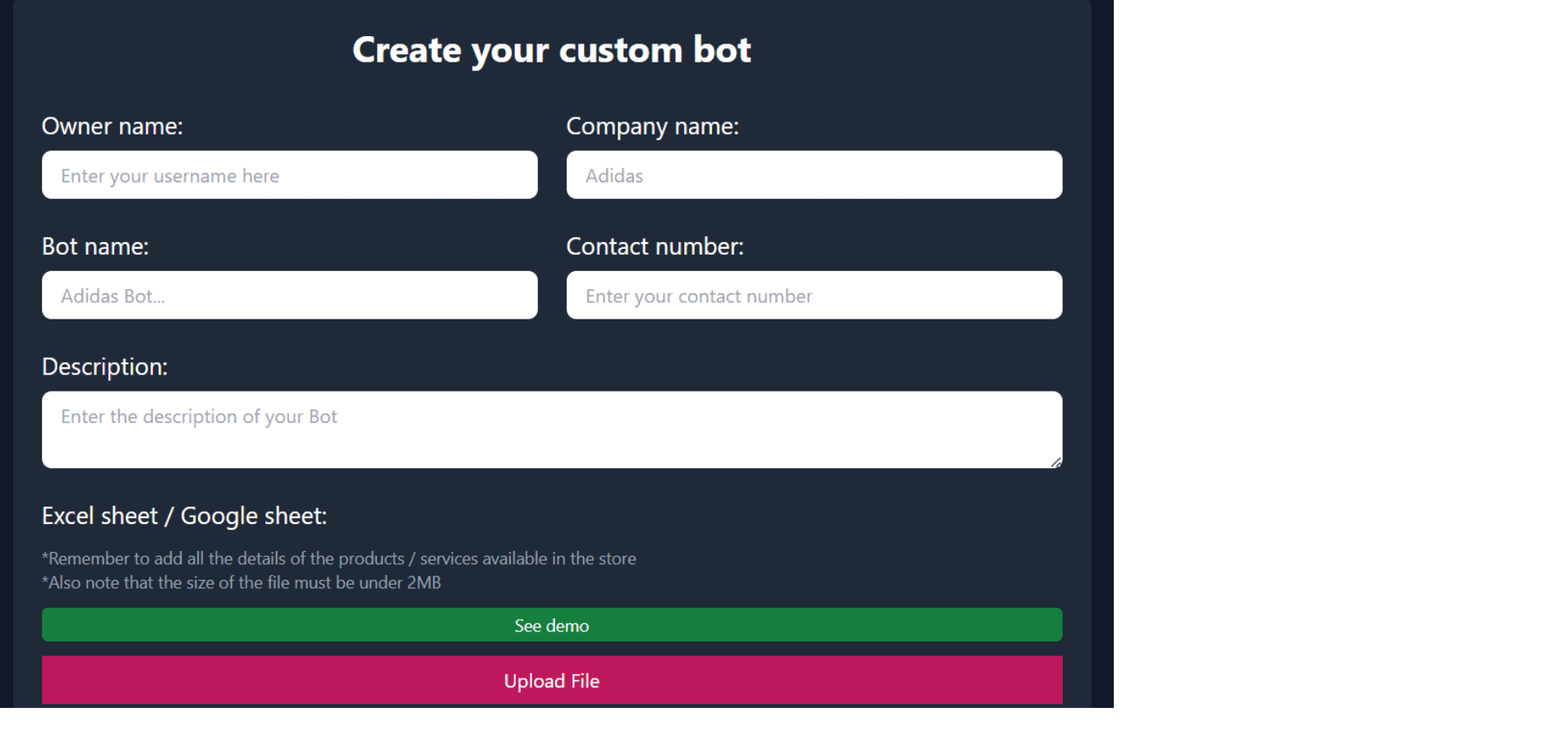Image resolution: width=1568 pixels, height=735 pixels.
Task: Click the "Company name:" label
Action: tap(652, 126)
